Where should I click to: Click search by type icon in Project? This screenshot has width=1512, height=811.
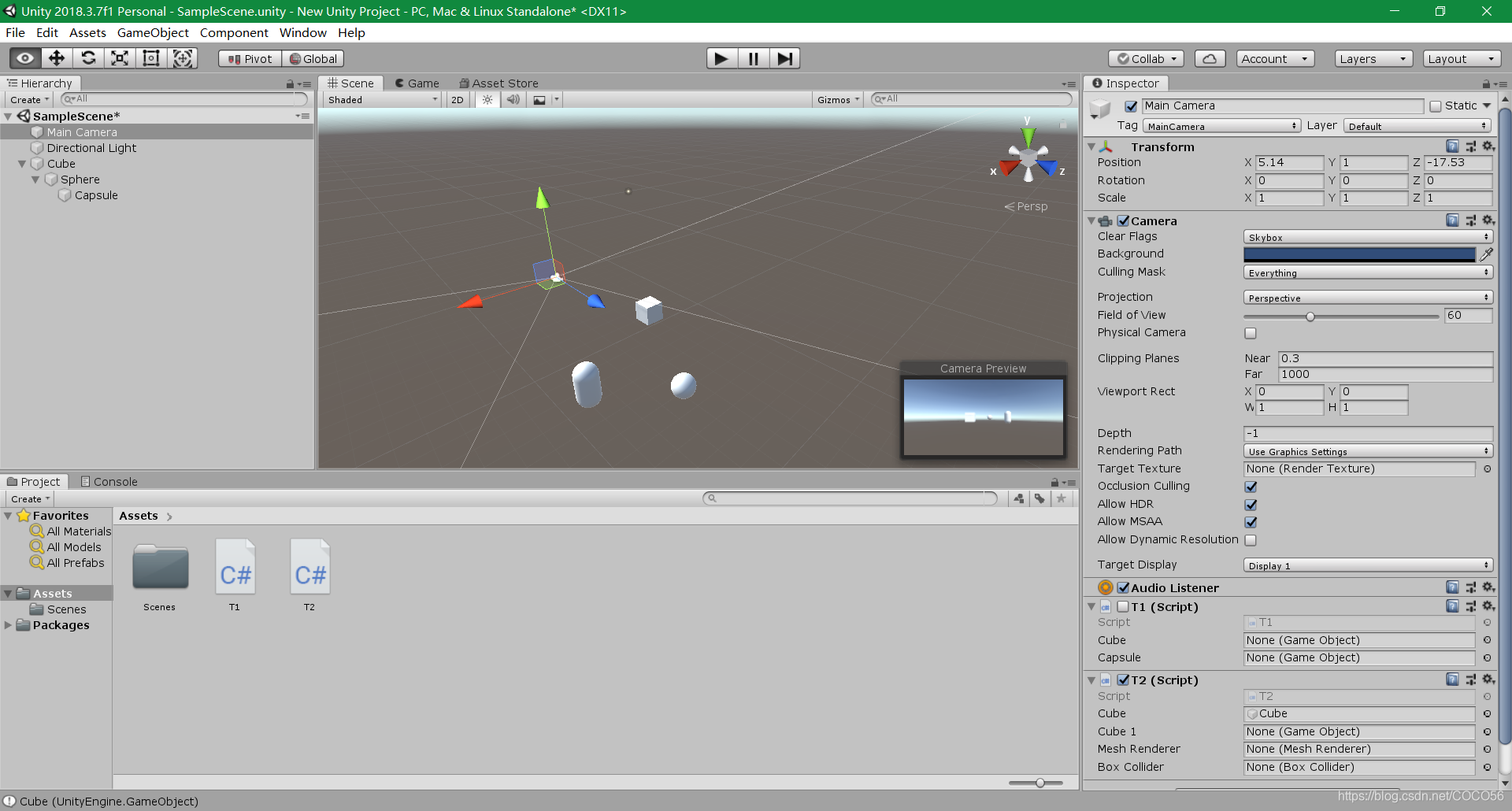click(x=1019, y=498)
